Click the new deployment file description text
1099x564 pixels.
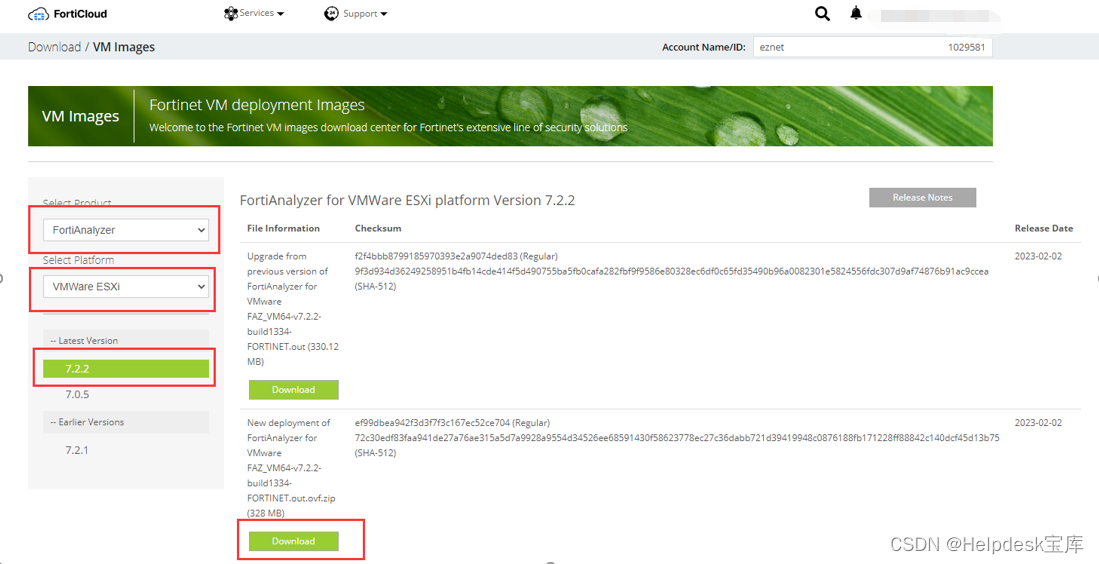(x=291, y=468)
